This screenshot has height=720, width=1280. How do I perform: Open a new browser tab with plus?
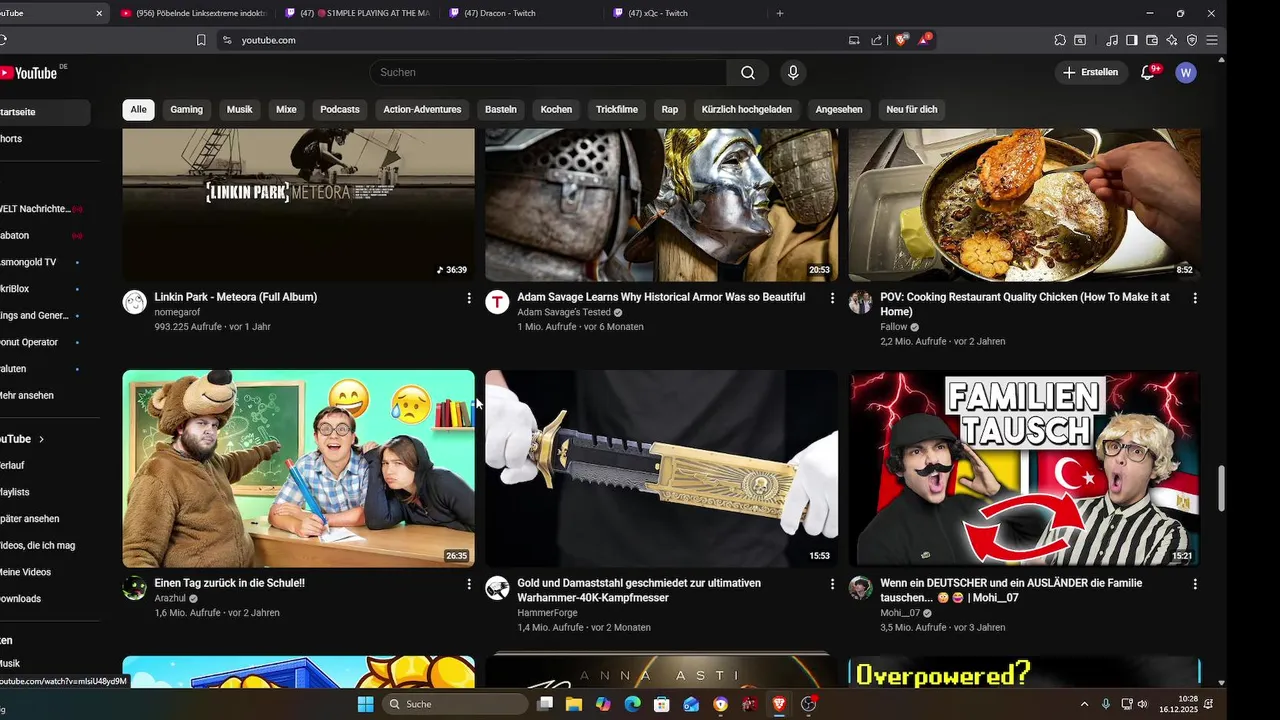(x=780, y=13)
